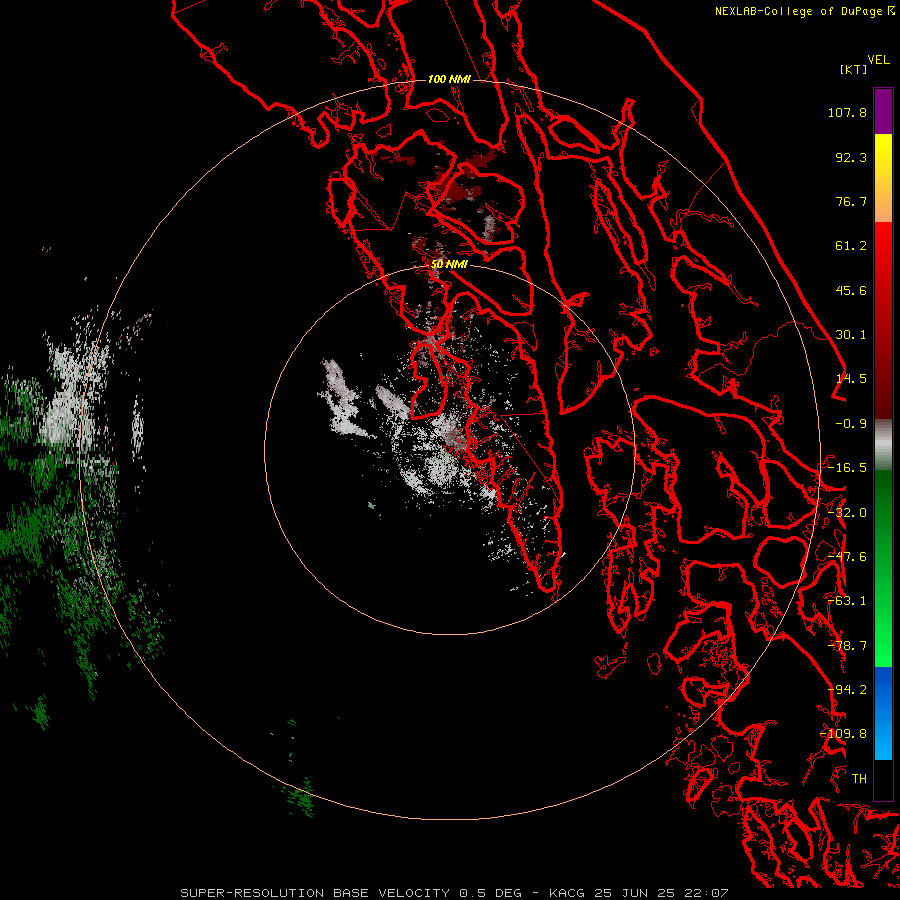
Task: Click the bottom caption with KACG timestamp
Action: point(454,893)
